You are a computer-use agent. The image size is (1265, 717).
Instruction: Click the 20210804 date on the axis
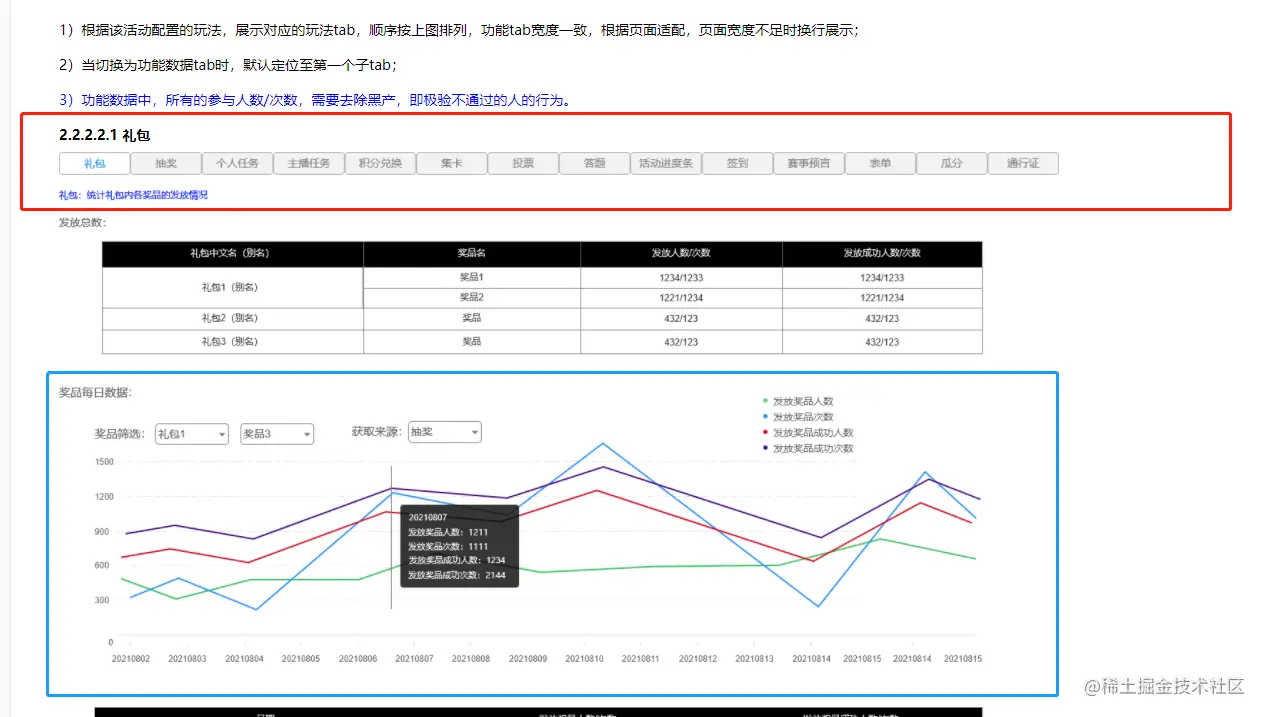(x=244, y=659)
